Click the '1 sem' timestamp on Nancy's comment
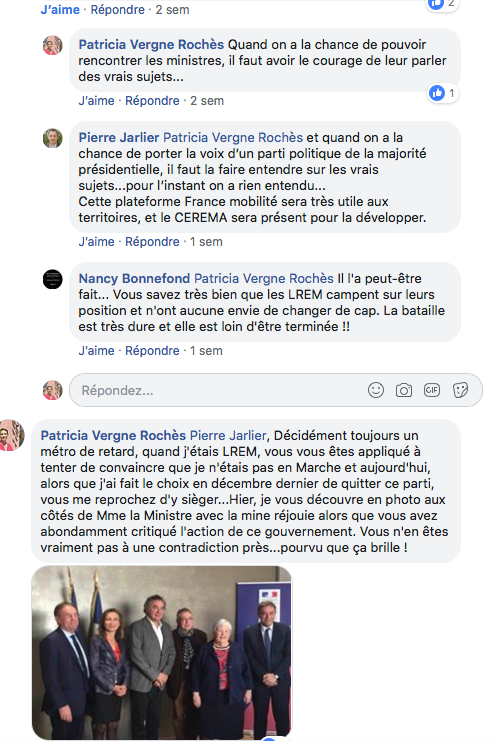 (x=206, y=351)
